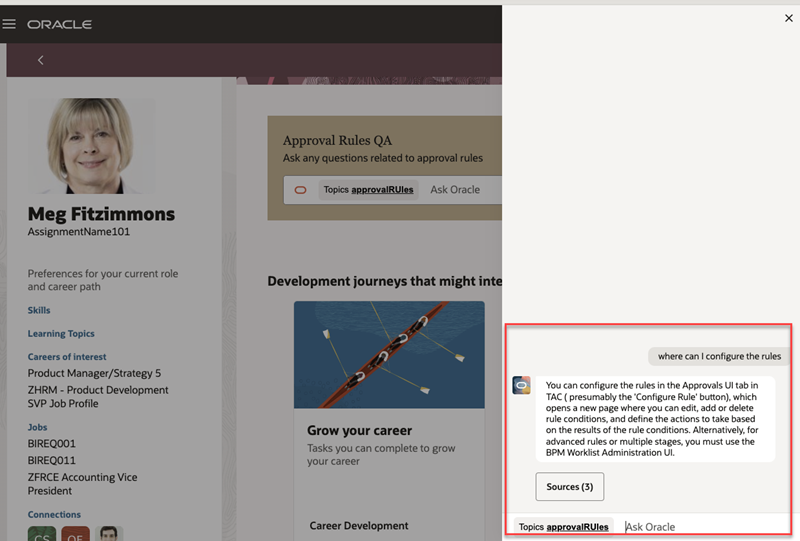
Task: Click the 'Development journeys that might' heading
Action: coord(385,281)
